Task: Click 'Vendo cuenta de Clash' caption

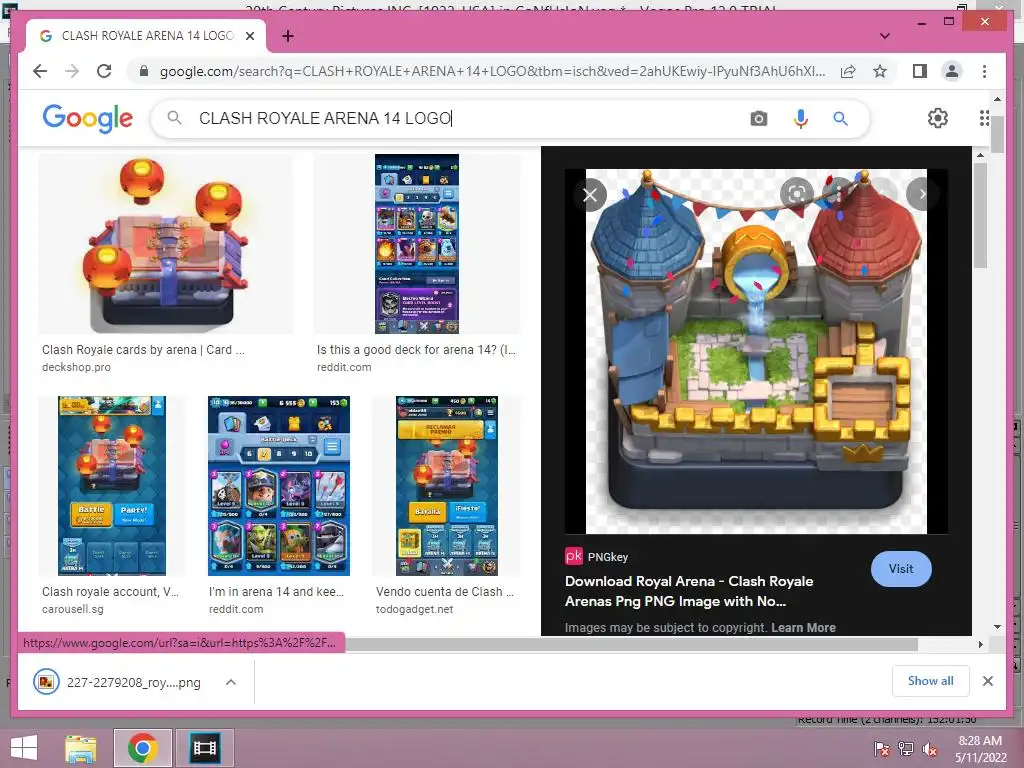Action: click(445, 592)
